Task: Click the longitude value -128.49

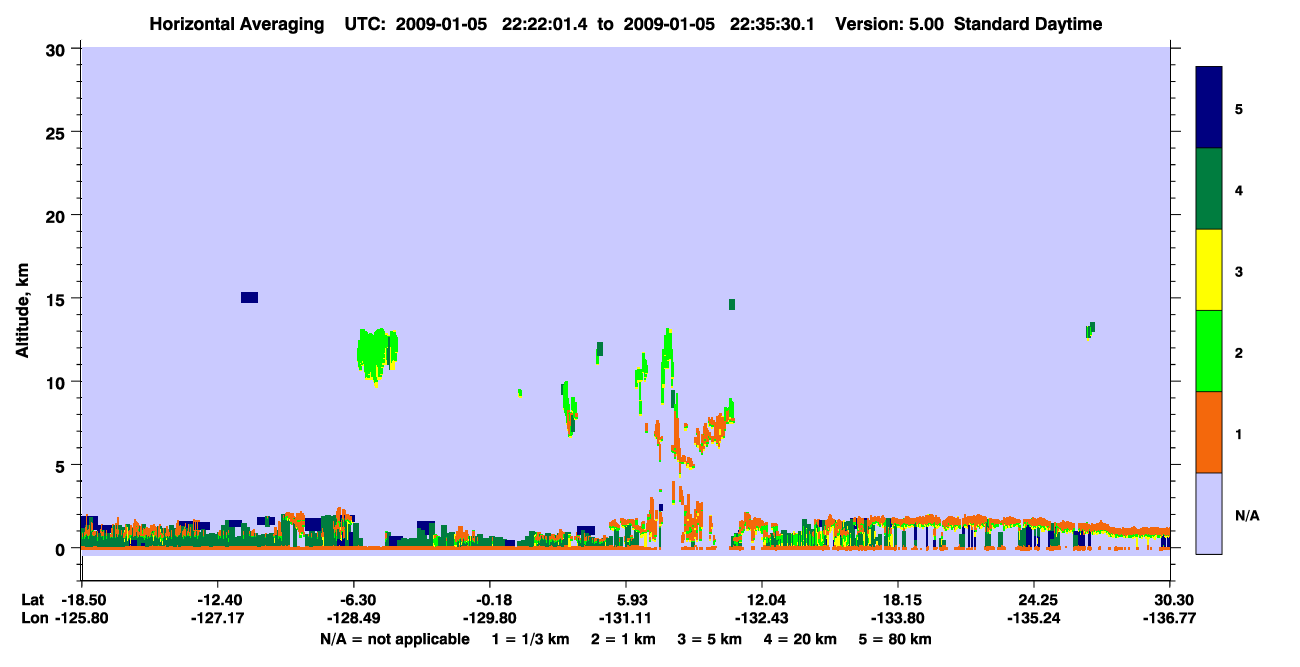Action: point(353,618)
